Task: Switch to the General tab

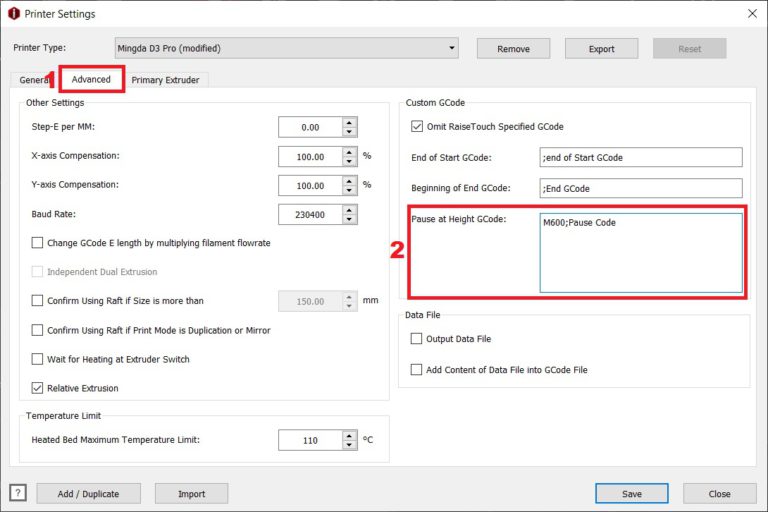Action: (x=35, y=80)
